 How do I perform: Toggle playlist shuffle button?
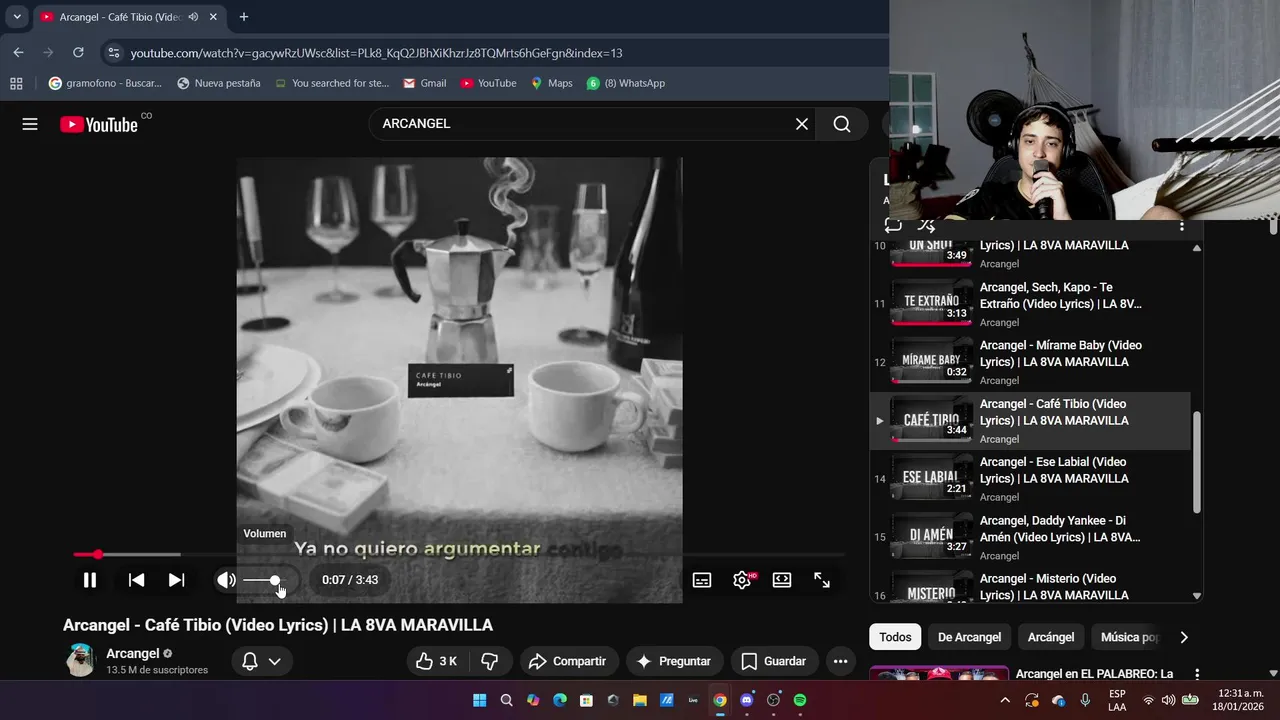(x=927, y=226)
